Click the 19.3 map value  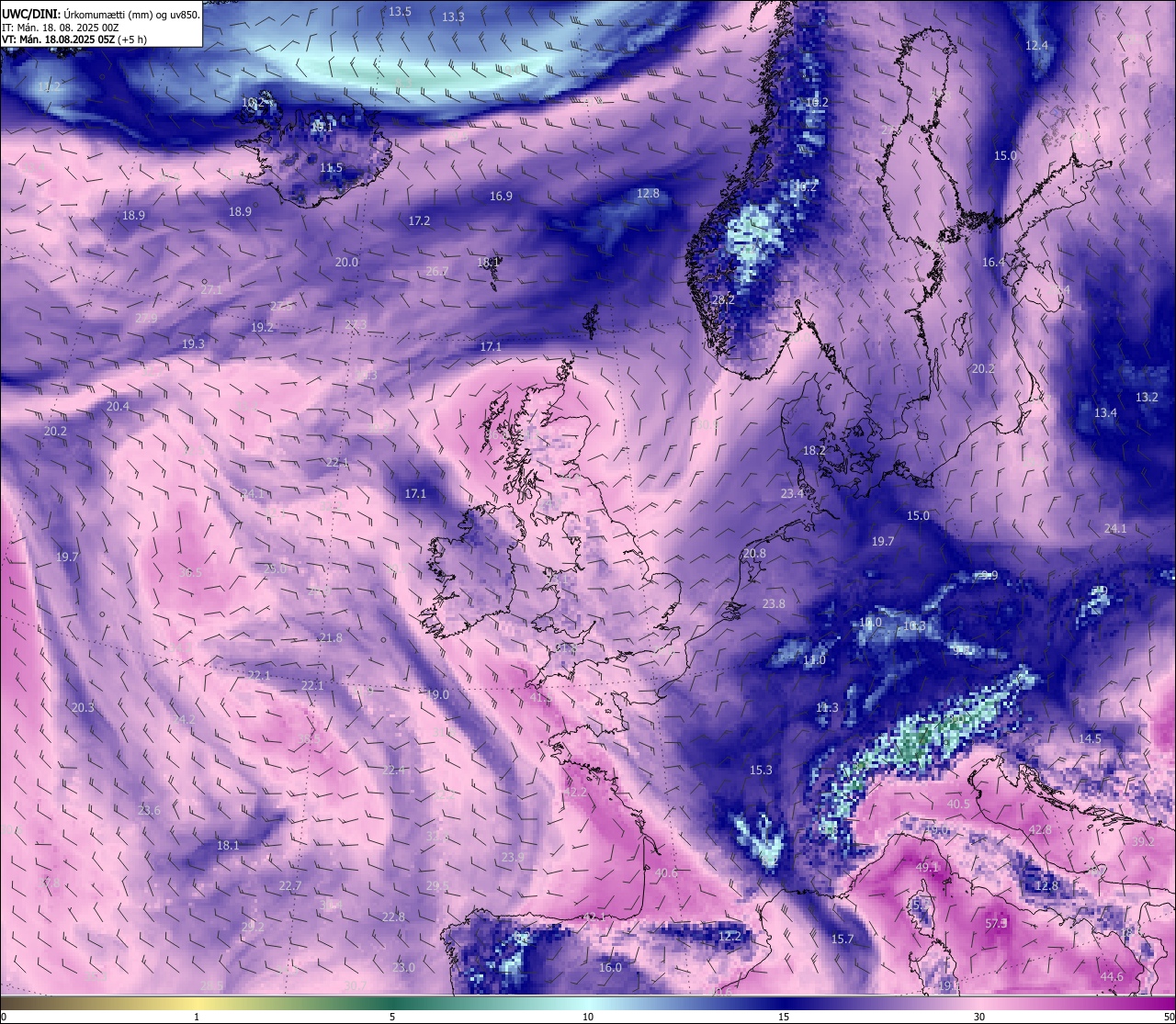click(x=193, y=343)
